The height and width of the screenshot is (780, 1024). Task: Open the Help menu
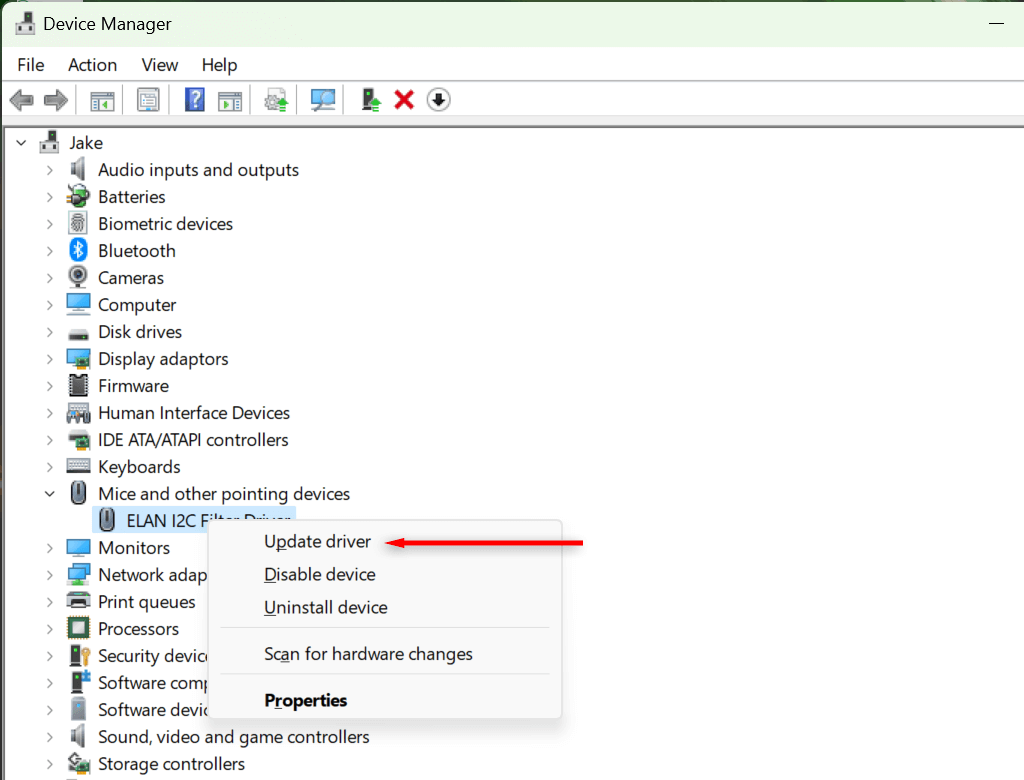(x=219, y=65)
